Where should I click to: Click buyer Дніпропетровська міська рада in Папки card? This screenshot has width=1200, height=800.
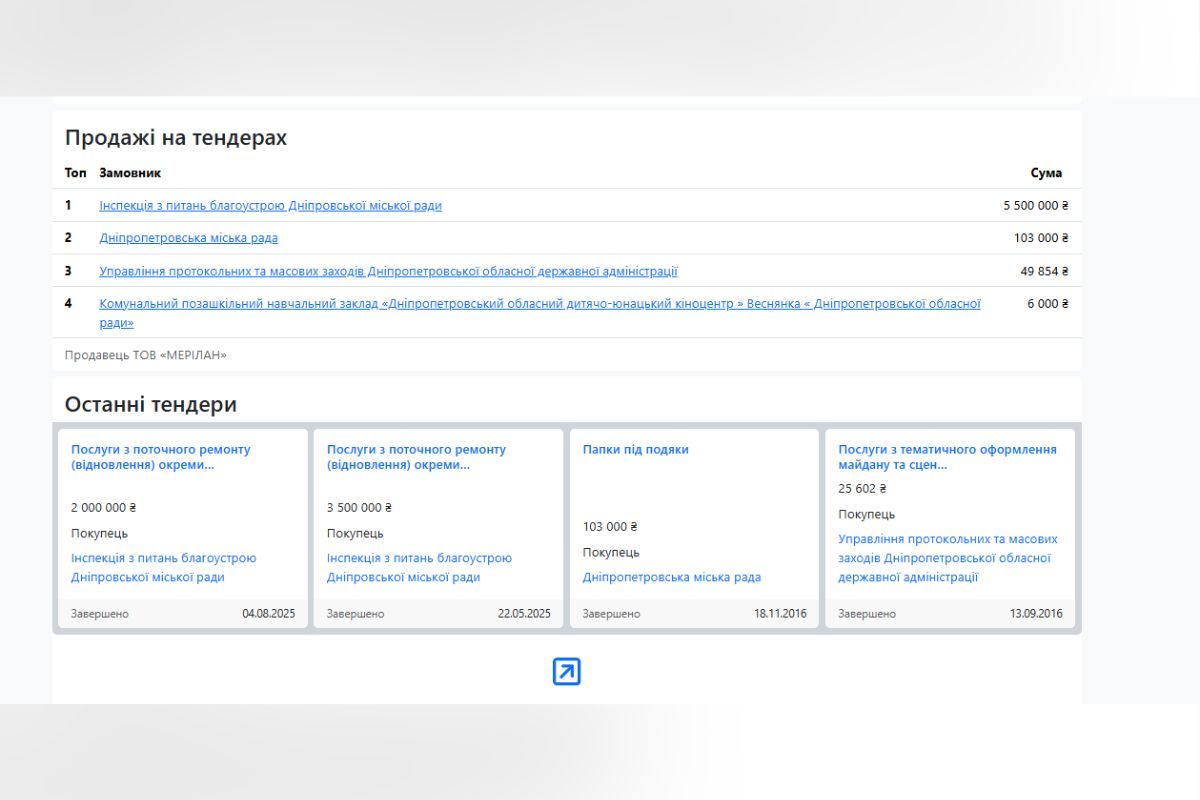[x=671, y=577]
